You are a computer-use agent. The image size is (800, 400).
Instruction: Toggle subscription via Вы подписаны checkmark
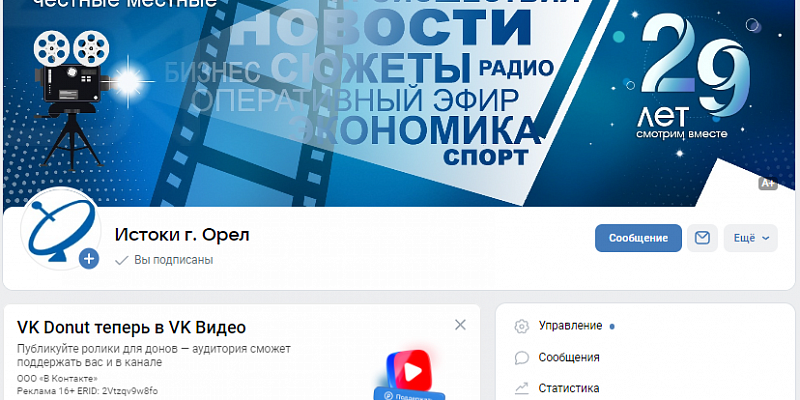coord(121,260)
